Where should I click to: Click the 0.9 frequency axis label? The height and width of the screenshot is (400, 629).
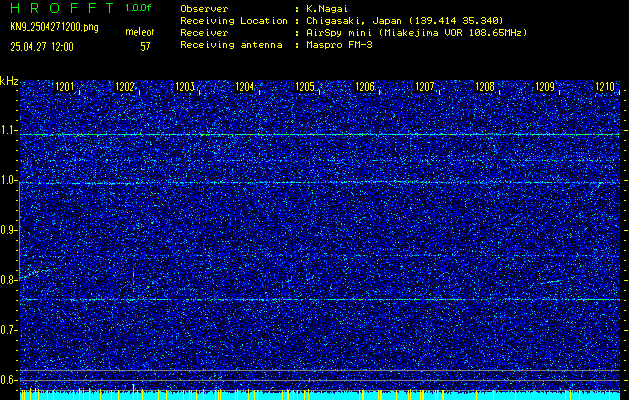click(8, 230)
